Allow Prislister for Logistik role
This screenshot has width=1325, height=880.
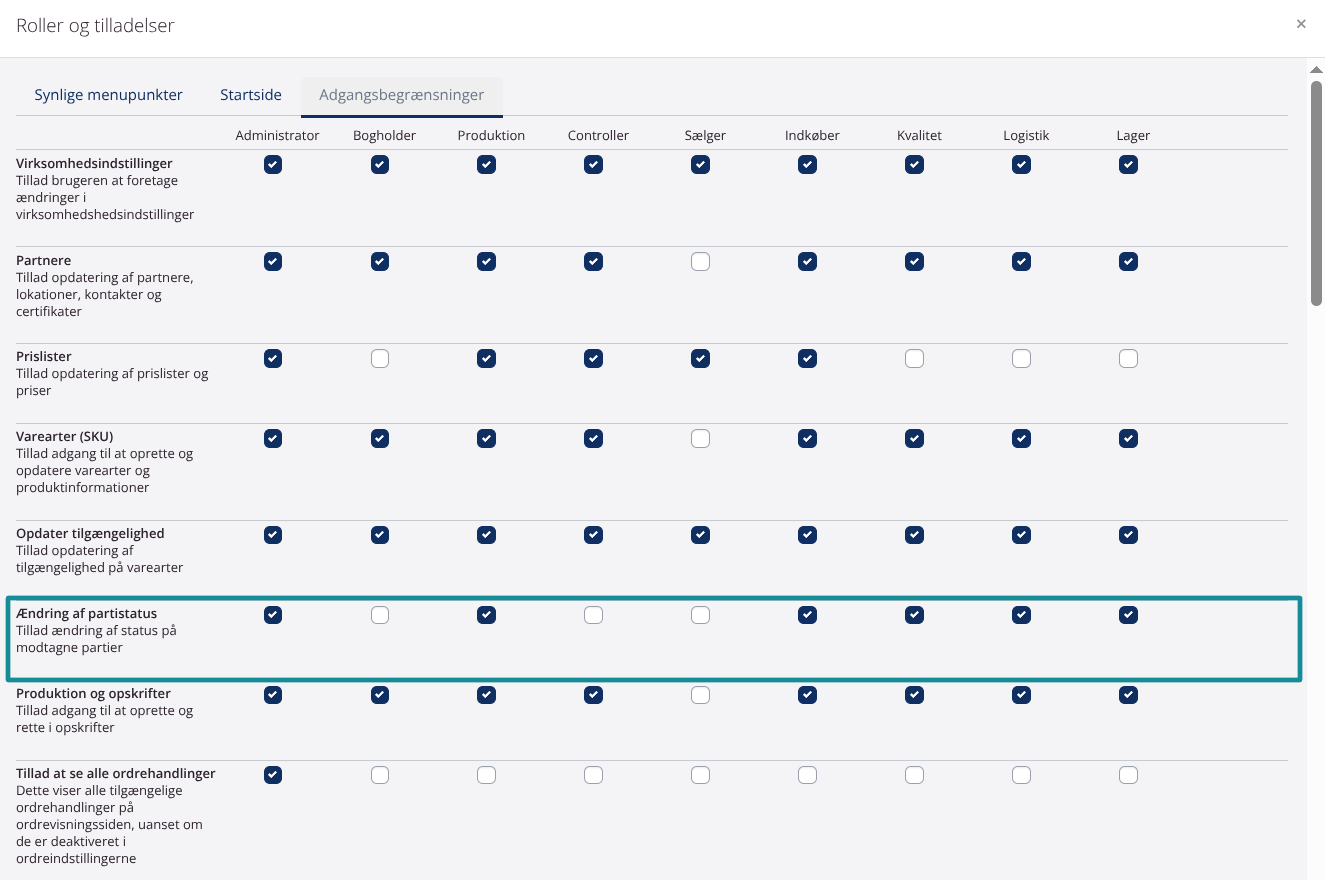pos(1021,358)
